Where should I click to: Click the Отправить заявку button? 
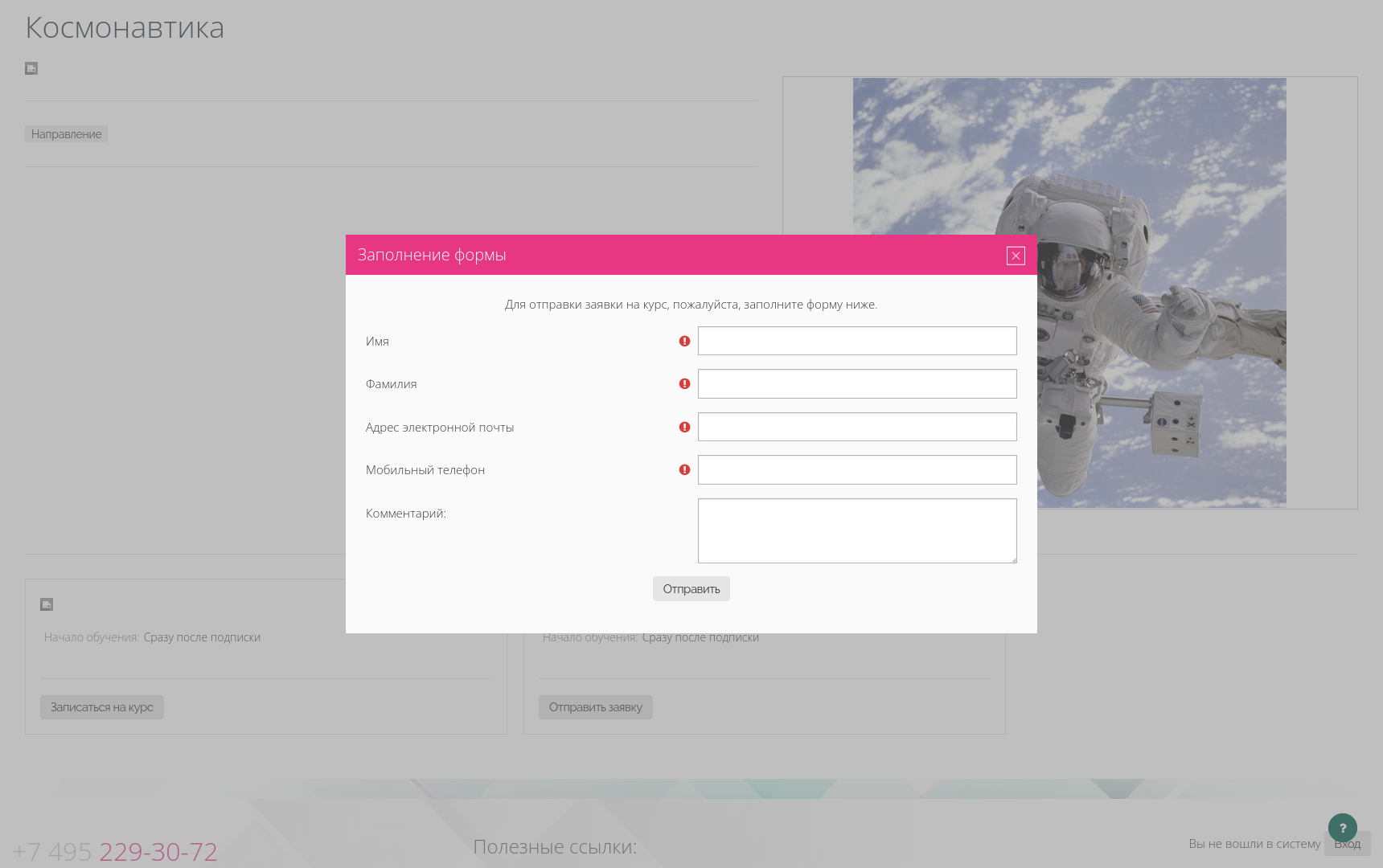point(595,707)
